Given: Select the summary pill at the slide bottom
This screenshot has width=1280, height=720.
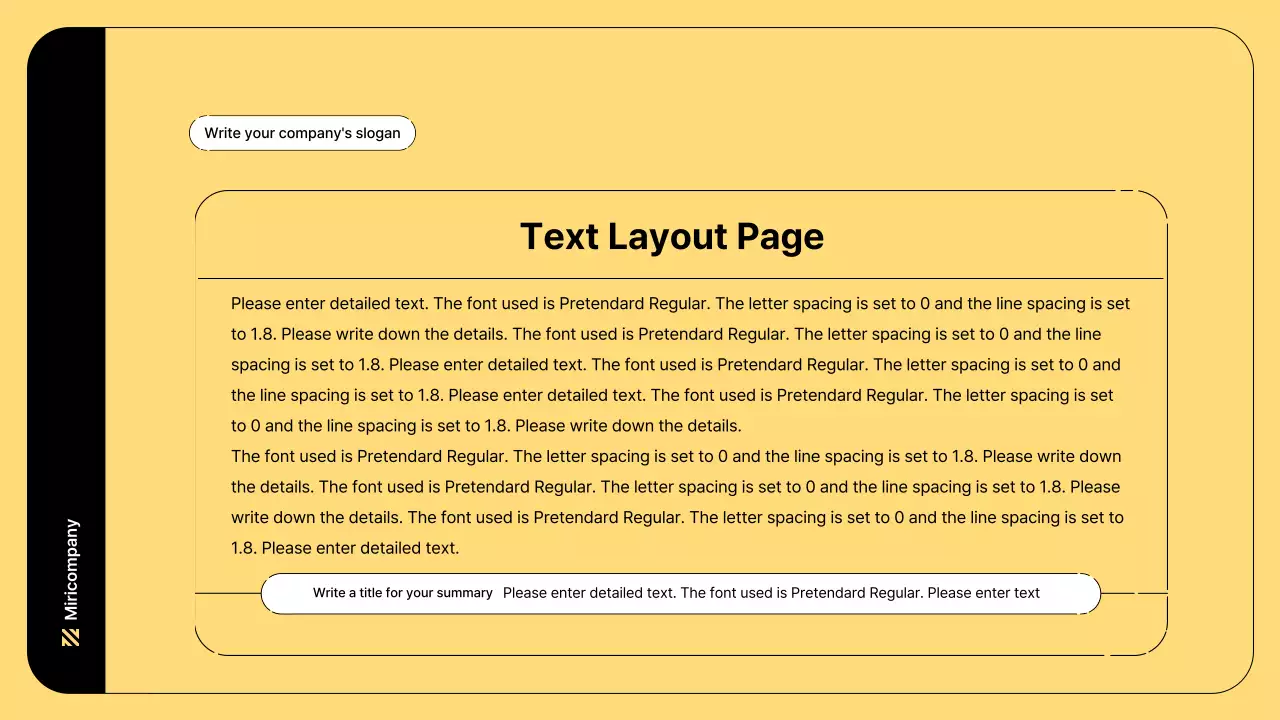Looking at the screenshot, I should point(680,593).
